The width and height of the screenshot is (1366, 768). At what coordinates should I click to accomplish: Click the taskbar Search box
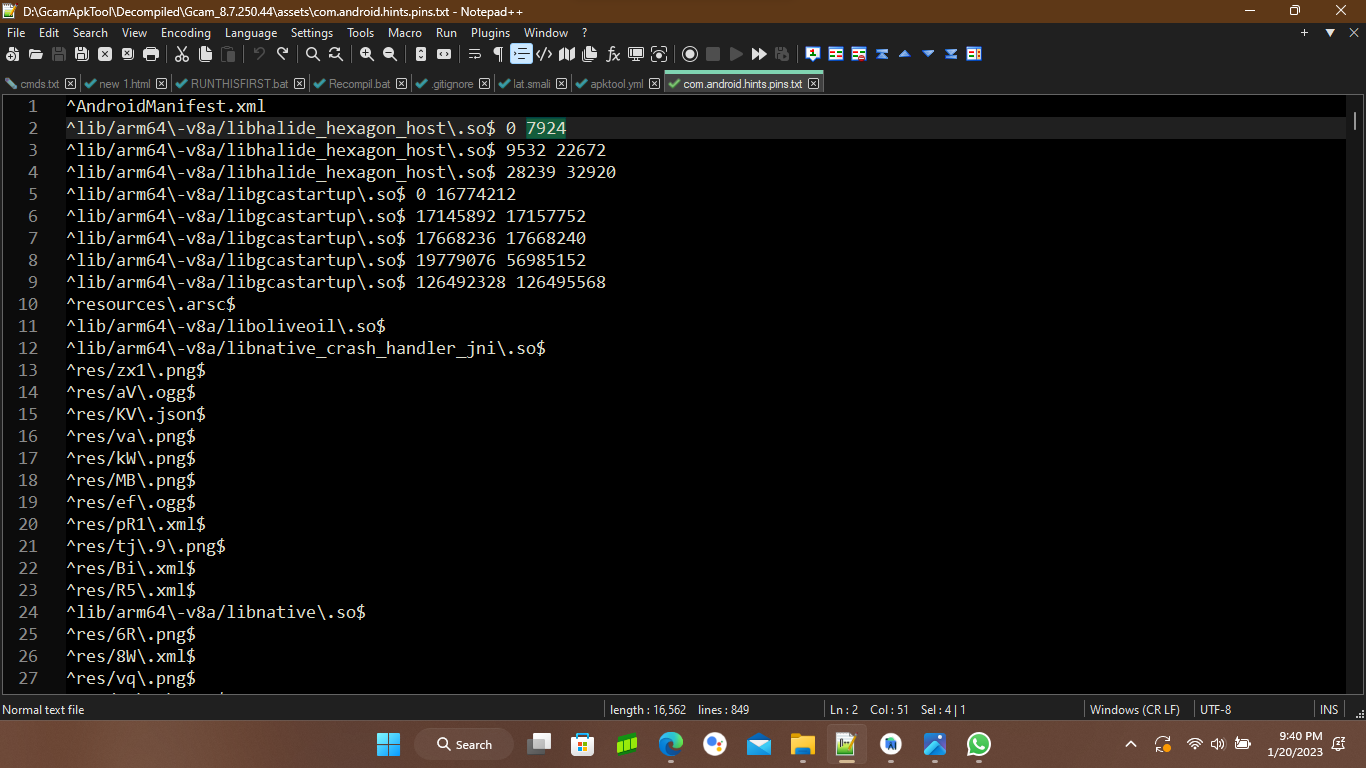[466, 744]
